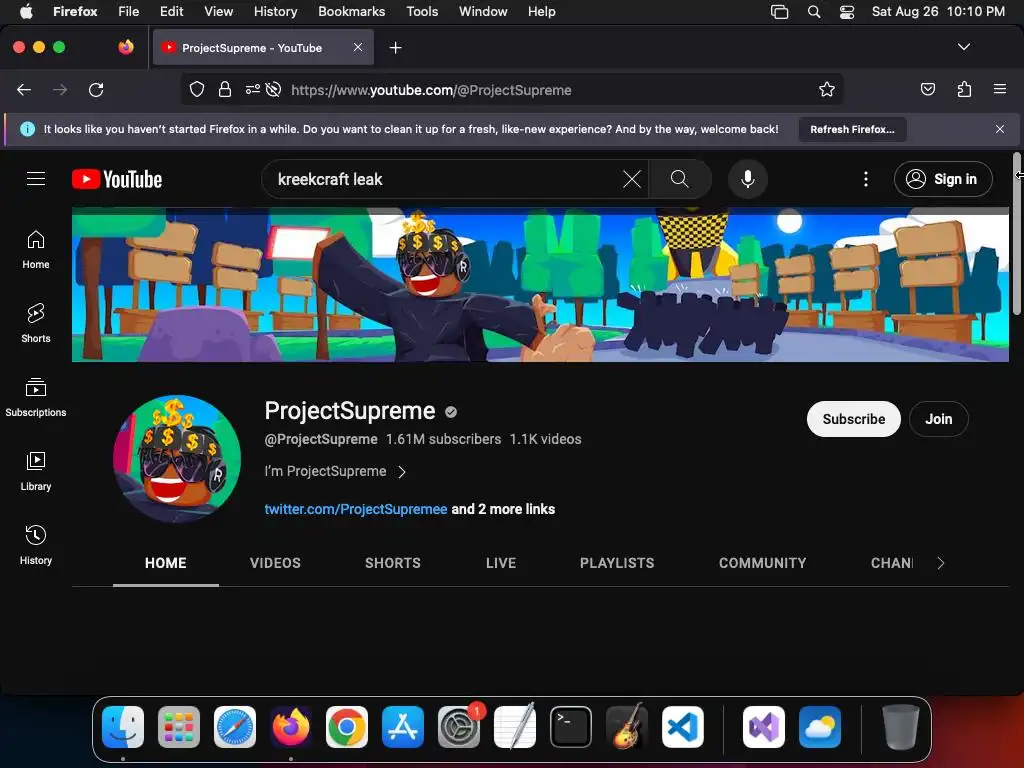Image resolution: width=1024 pixels, height=768 pixels.
Task: Expand the channel description I'm ProjectSupreme
Action: (x=335, y=472)
